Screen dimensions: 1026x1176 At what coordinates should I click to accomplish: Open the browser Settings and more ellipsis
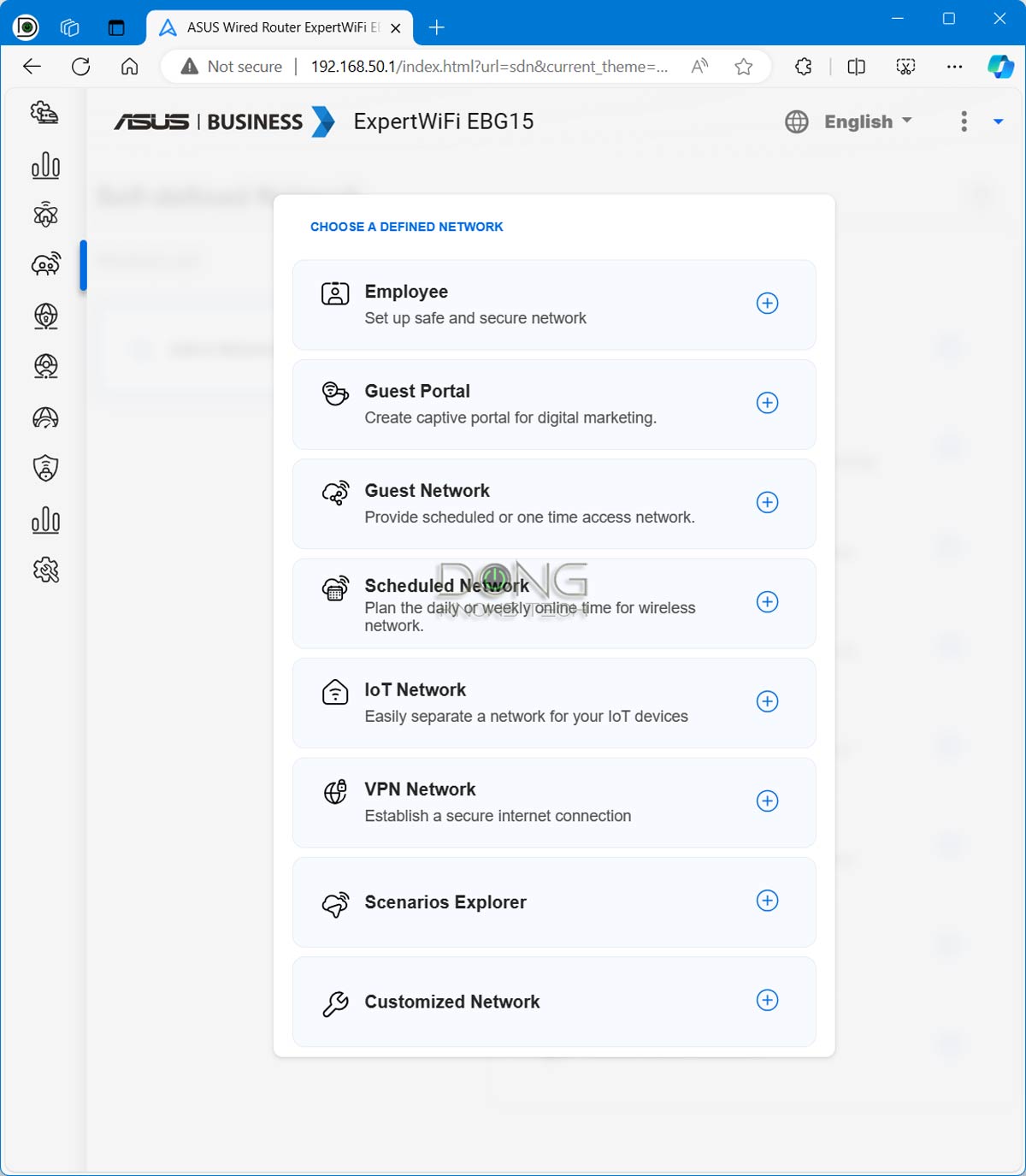pos(955,67)
